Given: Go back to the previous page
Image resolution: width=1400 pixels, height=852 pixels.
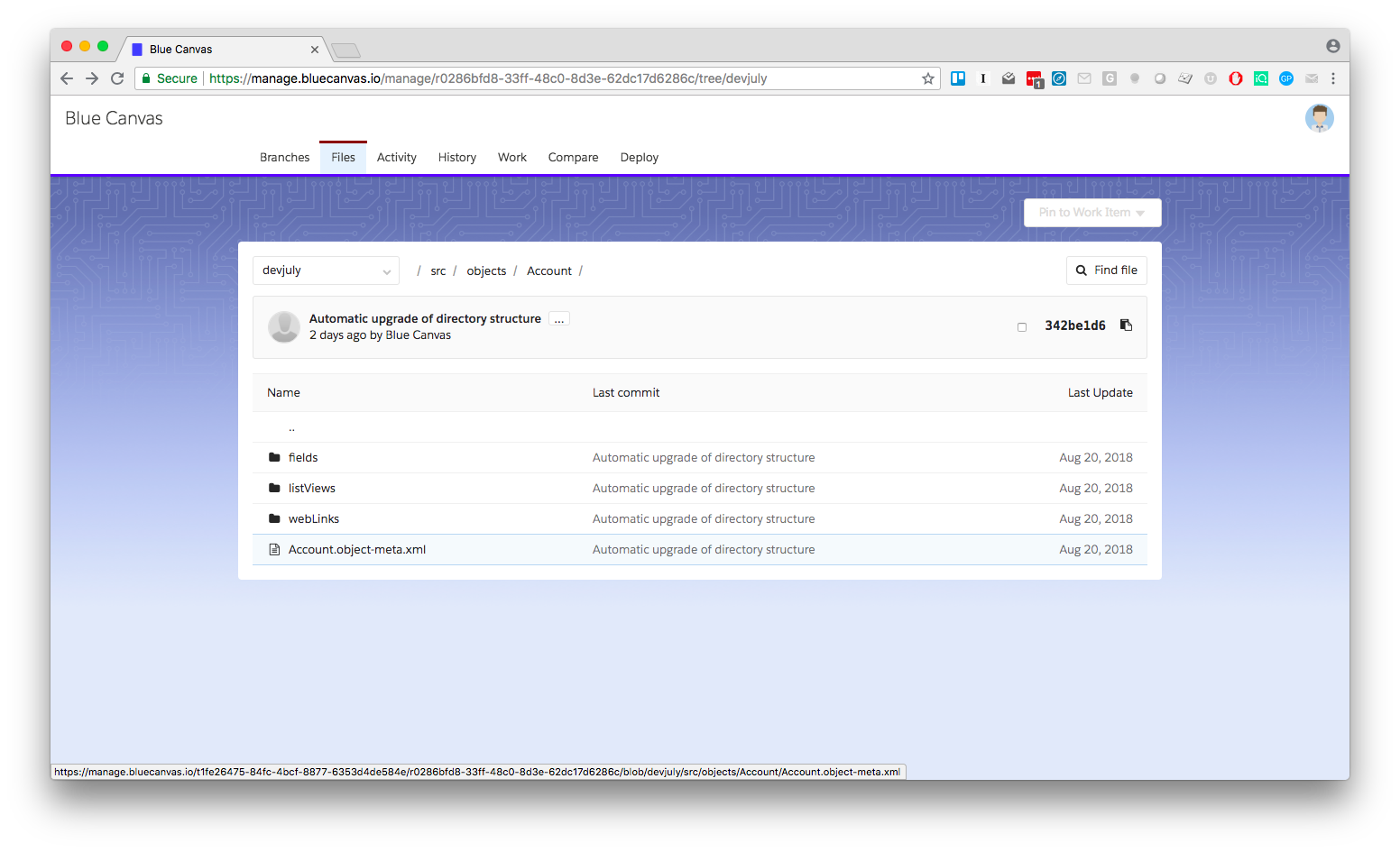Looking at the screenshot, I should [x=67, y=78].
